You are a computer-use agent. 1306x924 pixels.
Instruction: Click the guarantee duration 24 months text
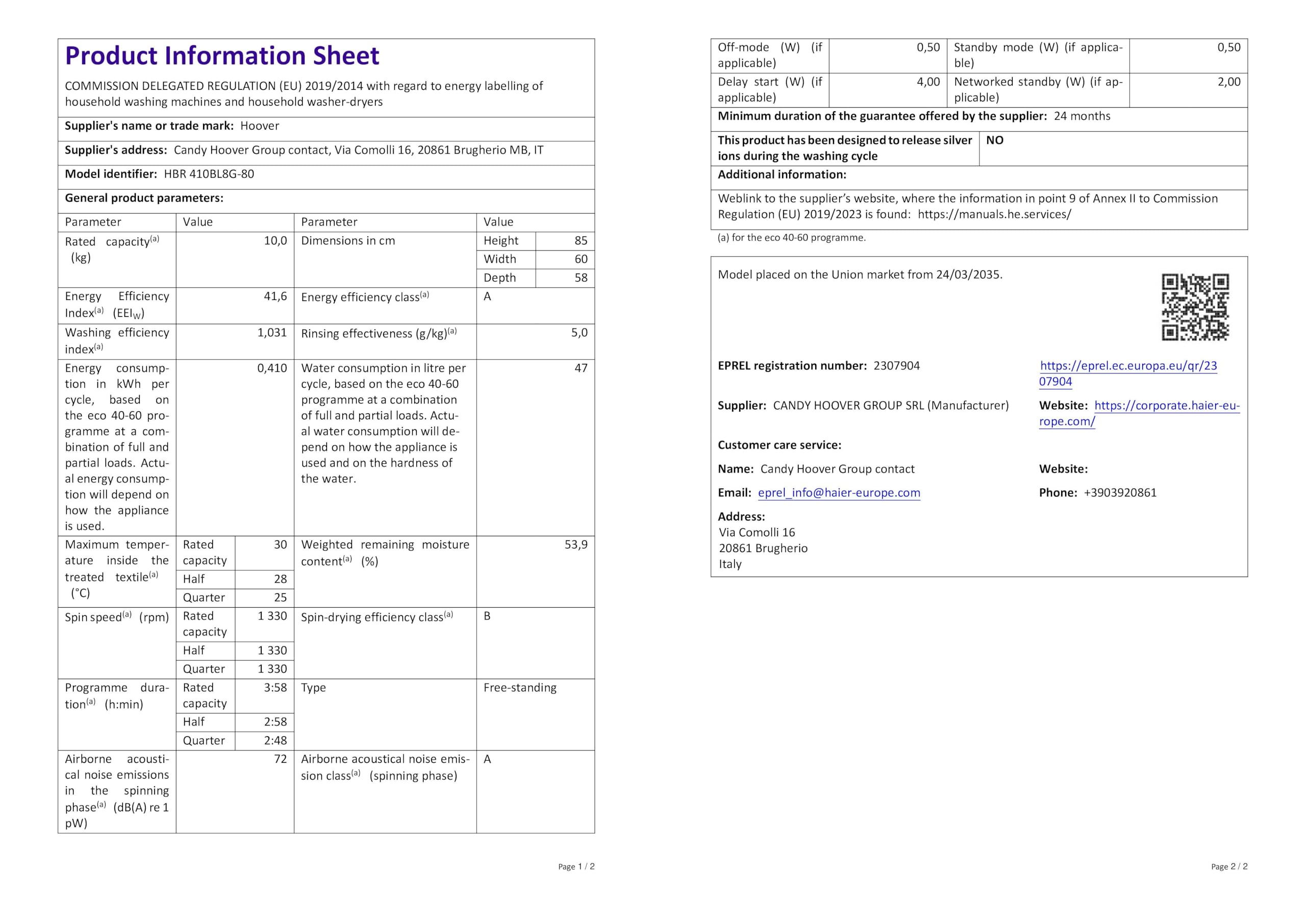click(x=1082, y=116)
